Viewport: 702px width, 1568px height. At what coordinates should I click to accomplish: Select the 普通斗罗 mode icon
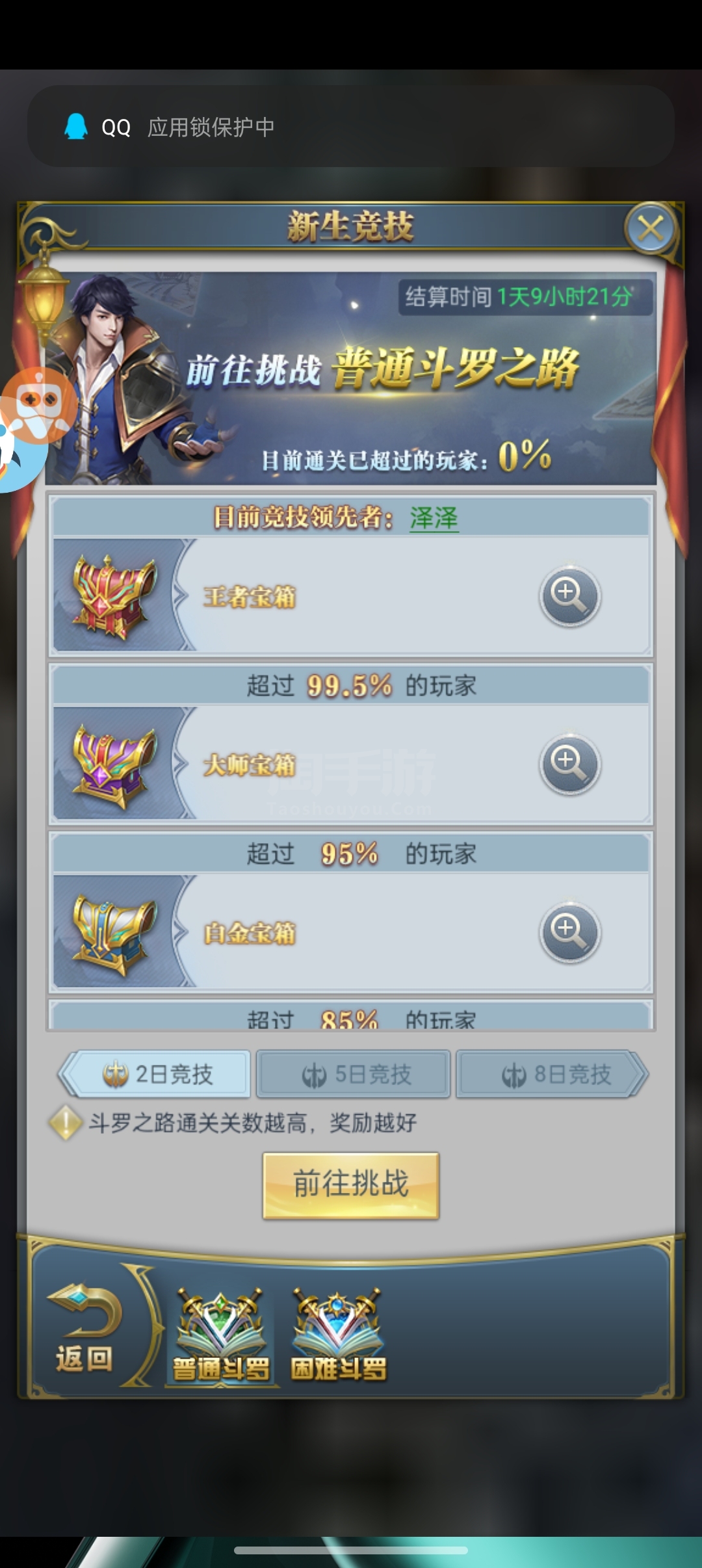[221, 1334]
